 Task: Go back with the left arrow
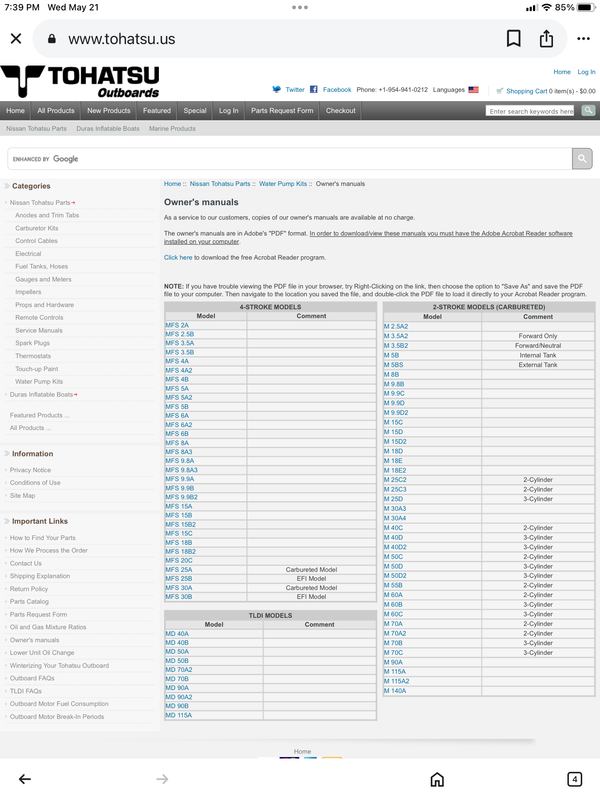[24, 779]
